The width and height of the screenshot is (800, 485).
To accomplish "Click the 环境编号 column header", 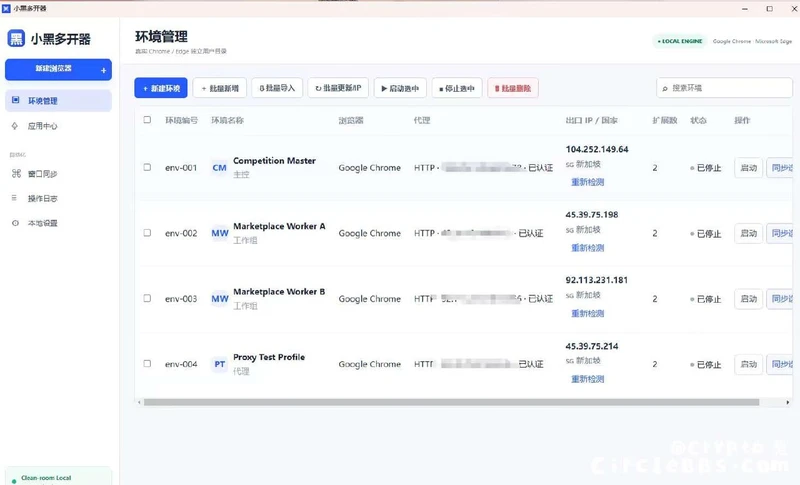I will (x=181, y=120).
